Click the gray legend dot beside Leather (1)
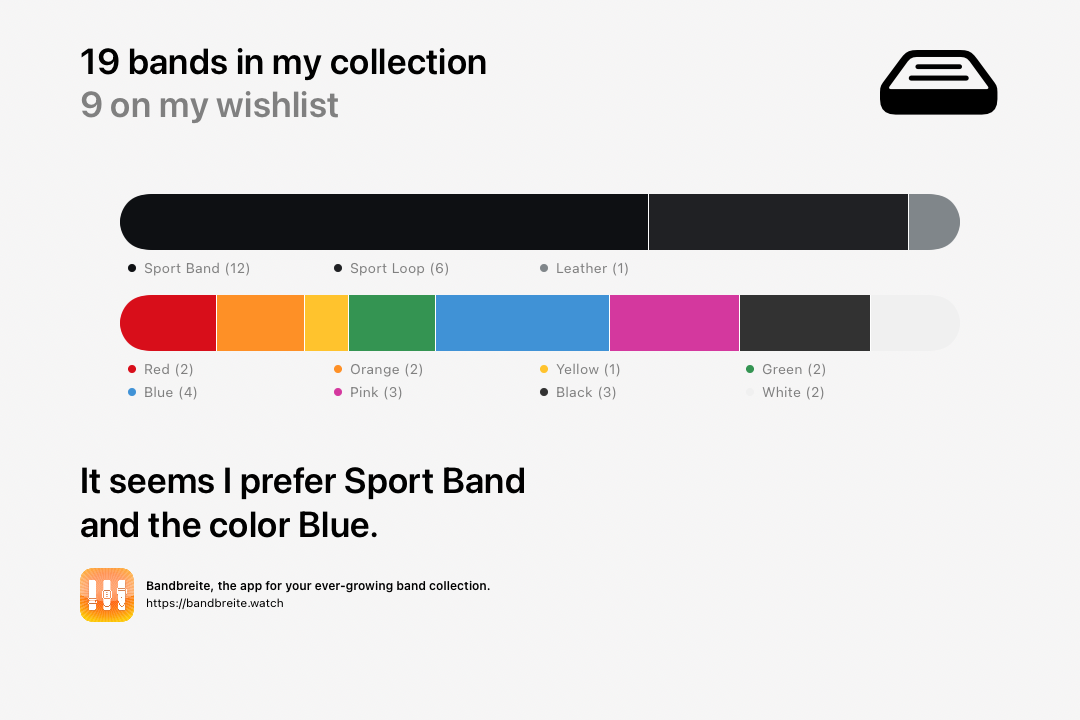The height and width of the screenshot is (720, 1080). 543,268
